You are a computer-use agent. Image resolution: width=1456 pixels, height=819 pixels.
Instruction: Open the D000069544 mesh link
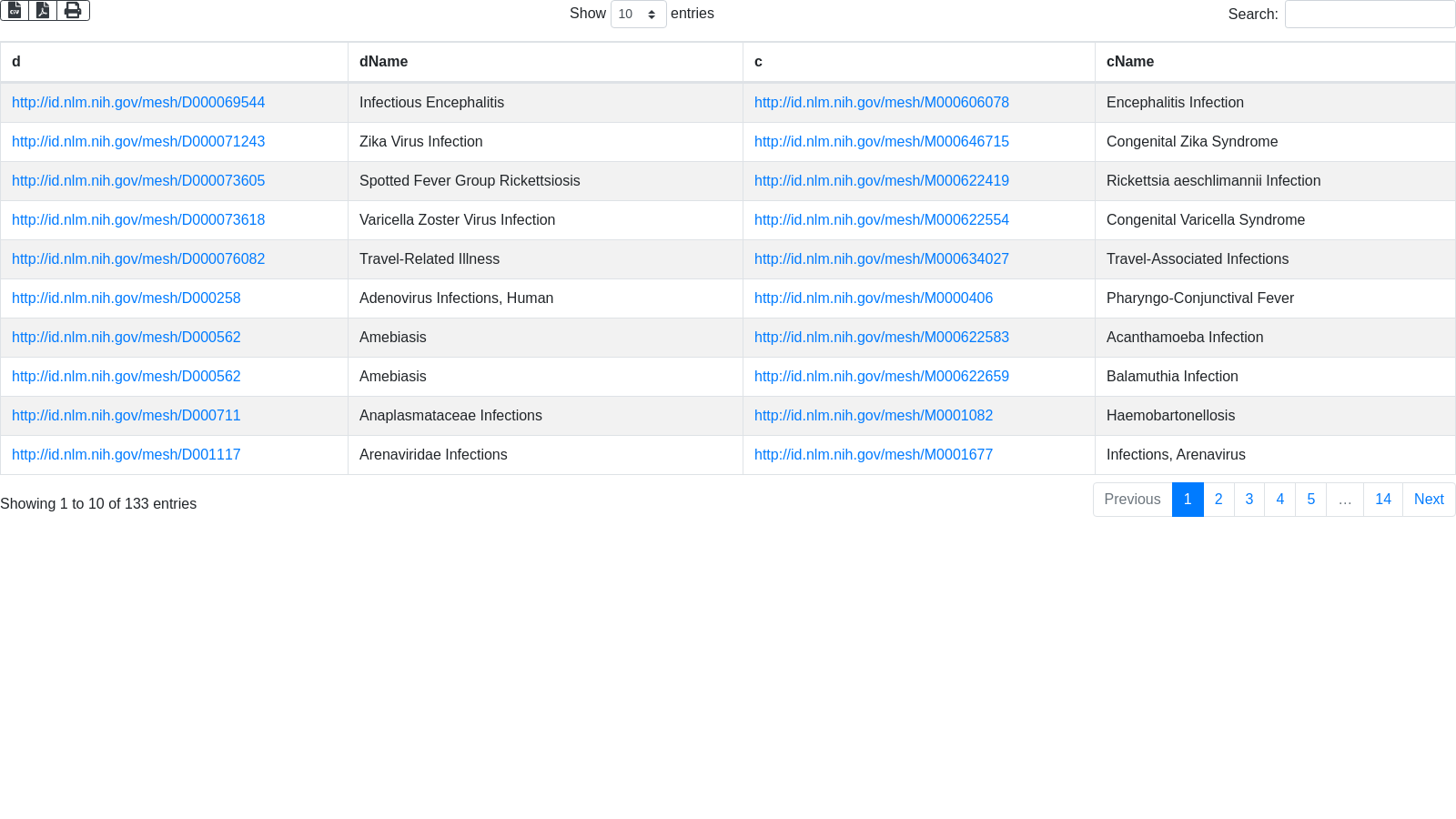click(x=138, y=103)
